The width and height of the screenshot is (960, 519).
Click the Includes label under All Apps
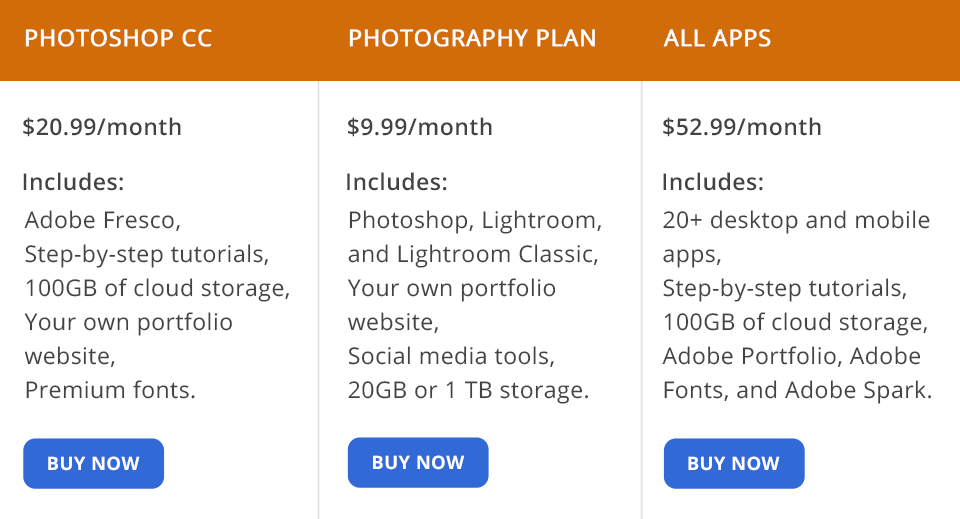(x=713, y=182)
